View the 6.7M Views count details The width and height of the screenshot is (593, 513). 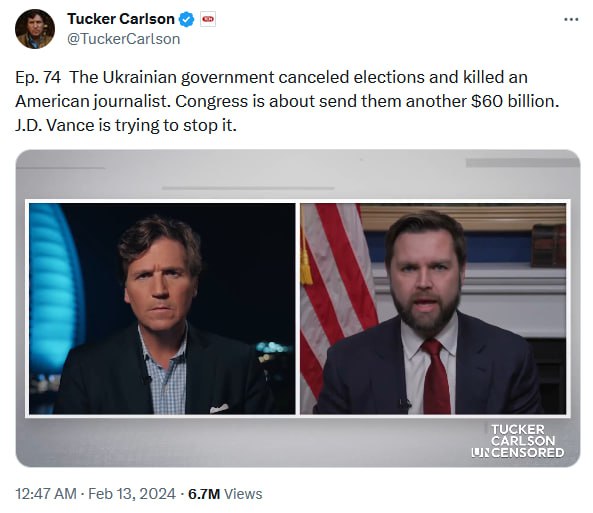click(x=225, y=494)
